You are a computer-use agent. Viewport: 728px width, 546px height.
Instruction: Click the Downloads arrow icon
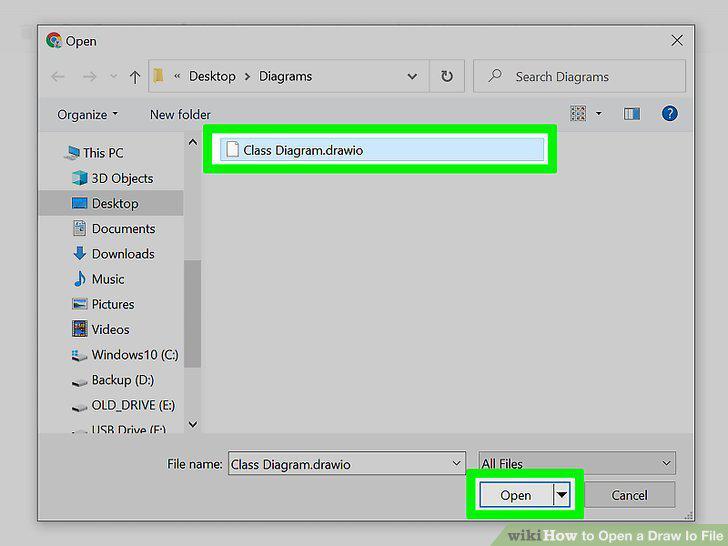click(x=79, y=253)
